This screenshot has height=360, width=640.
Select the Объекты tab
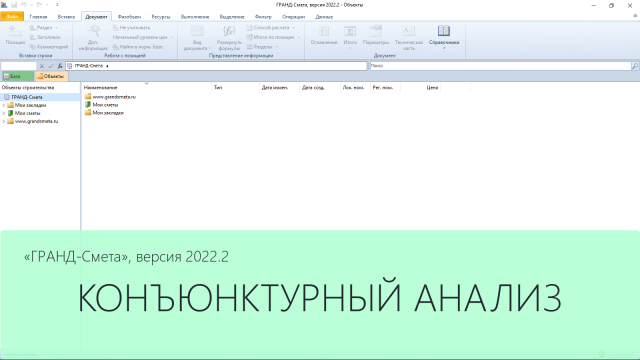[x=51, y=76]
